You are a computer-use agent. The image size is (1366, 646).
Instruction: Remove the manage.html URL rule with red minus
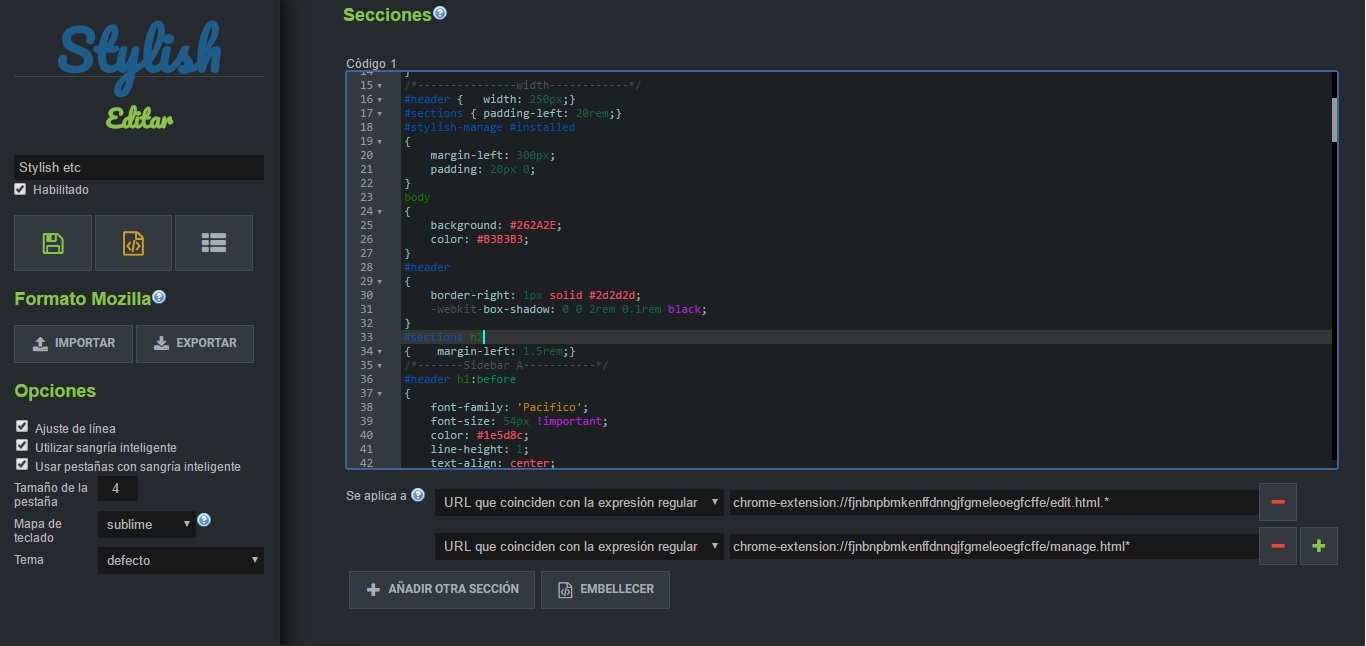[1278, 546]
